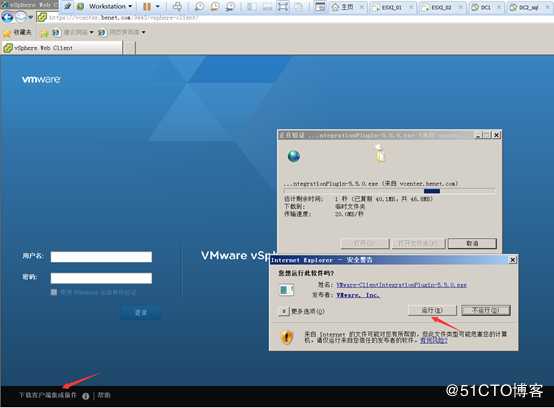The height and width of the screenshot is (408, 554).
Task: Open the dropdown arrow beside the pause icon
Action: (x=158, y=6)
